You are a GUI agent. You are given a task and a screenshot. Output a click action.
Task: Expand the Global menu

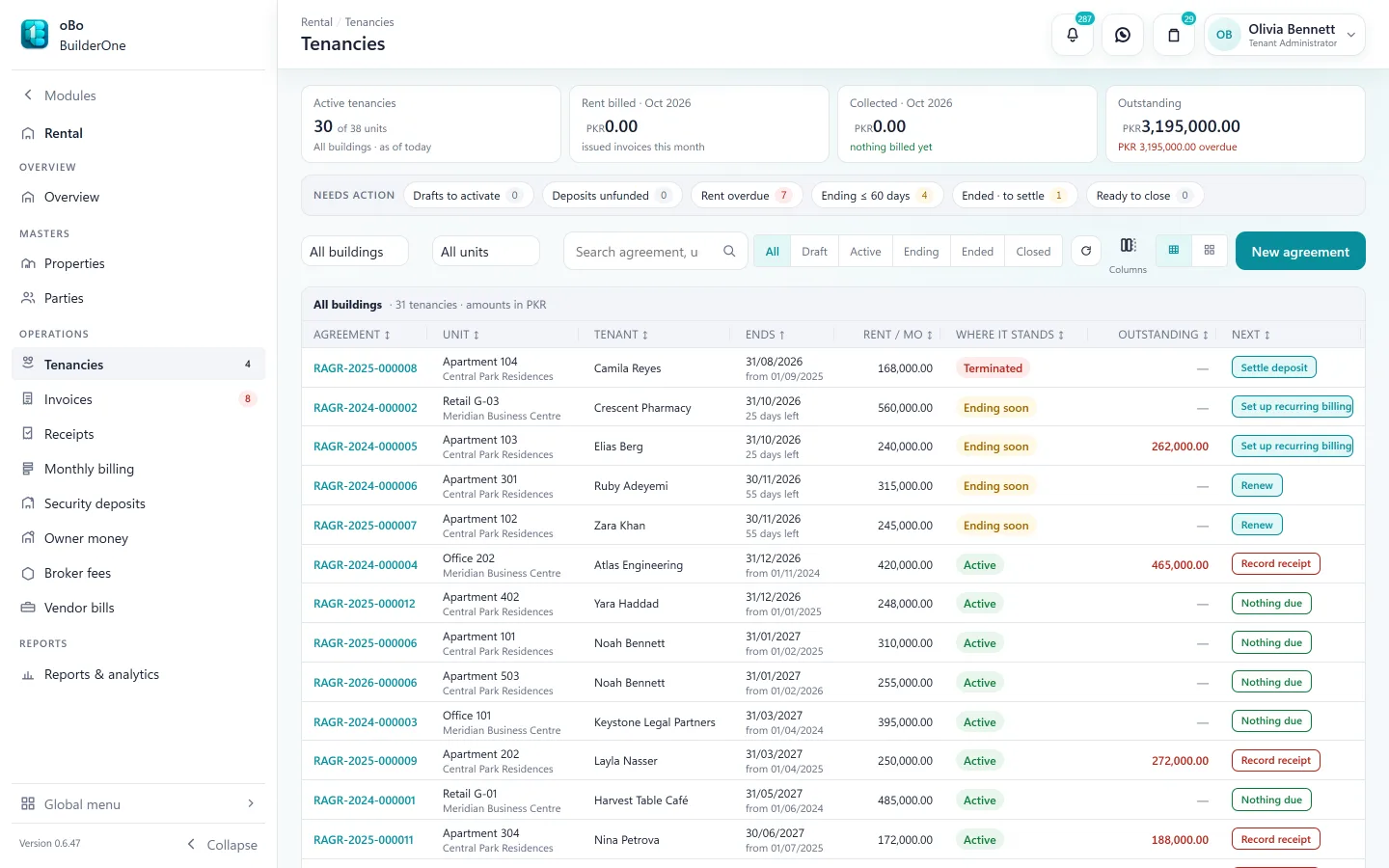tap(138, 804)
